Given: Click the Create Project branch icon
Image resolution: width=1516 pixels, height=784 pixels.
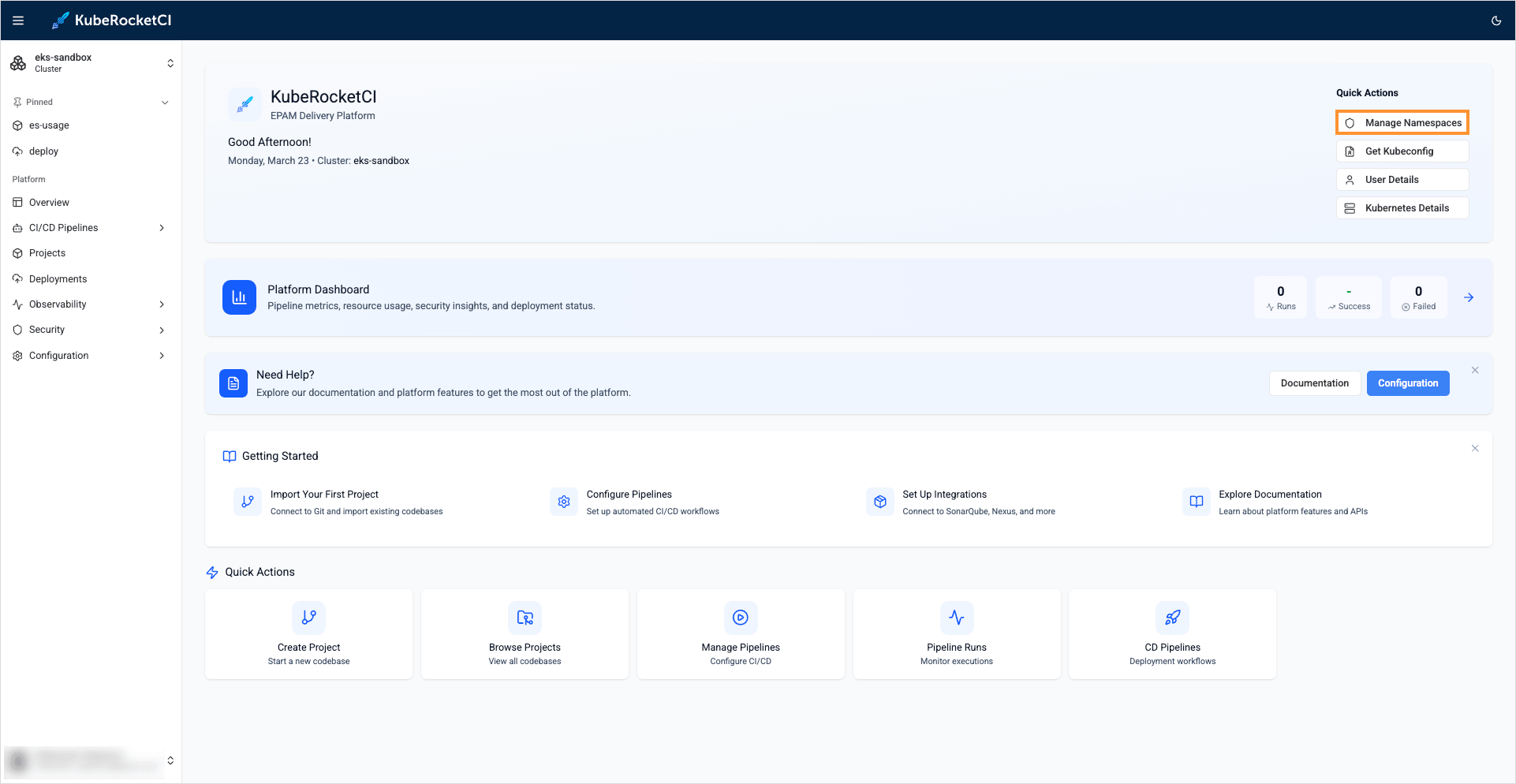Looking at the screenshot, I should [x=308, y=618].
